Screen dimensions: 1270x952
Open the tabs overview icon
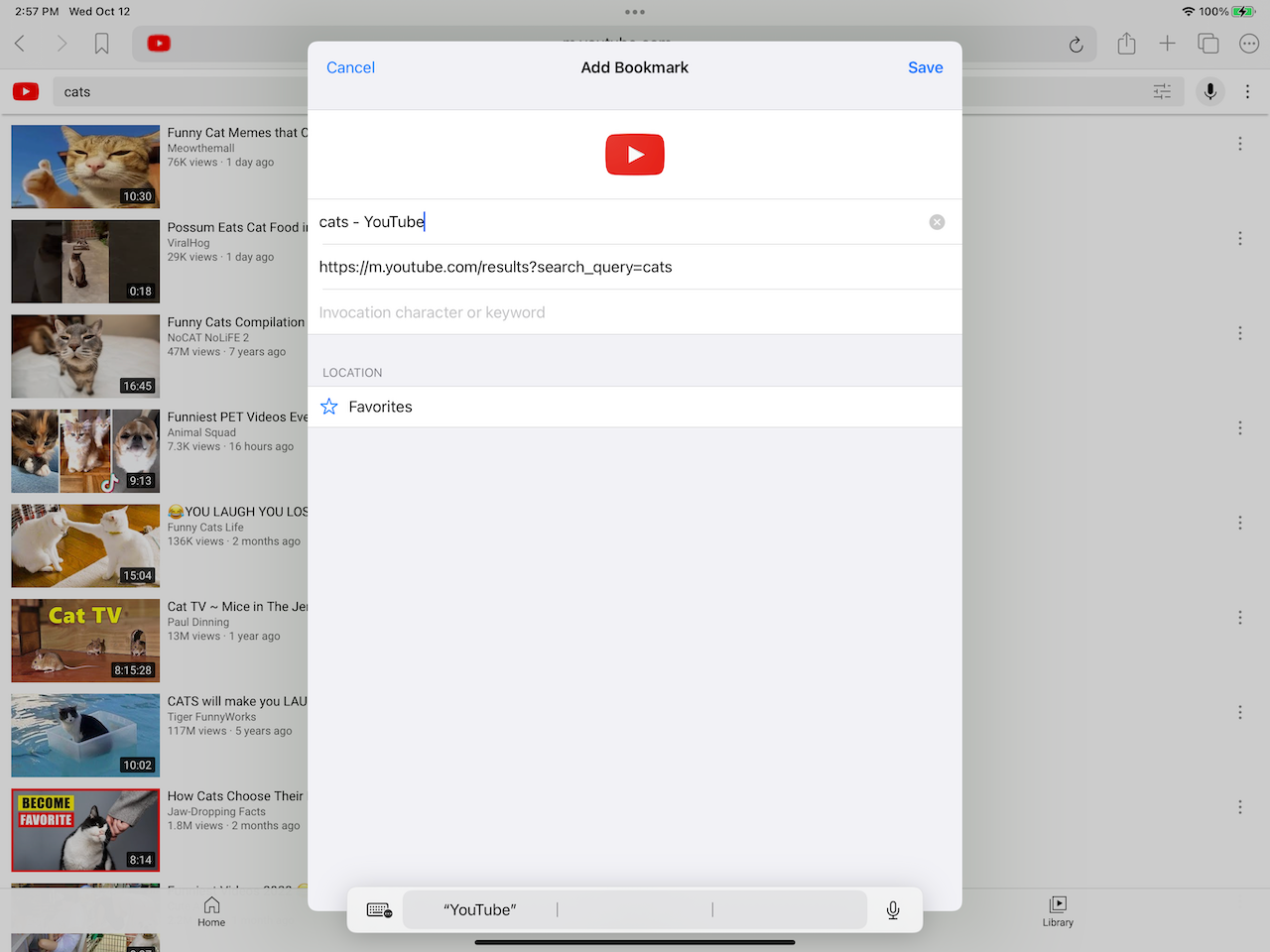tap(1207, 44)
